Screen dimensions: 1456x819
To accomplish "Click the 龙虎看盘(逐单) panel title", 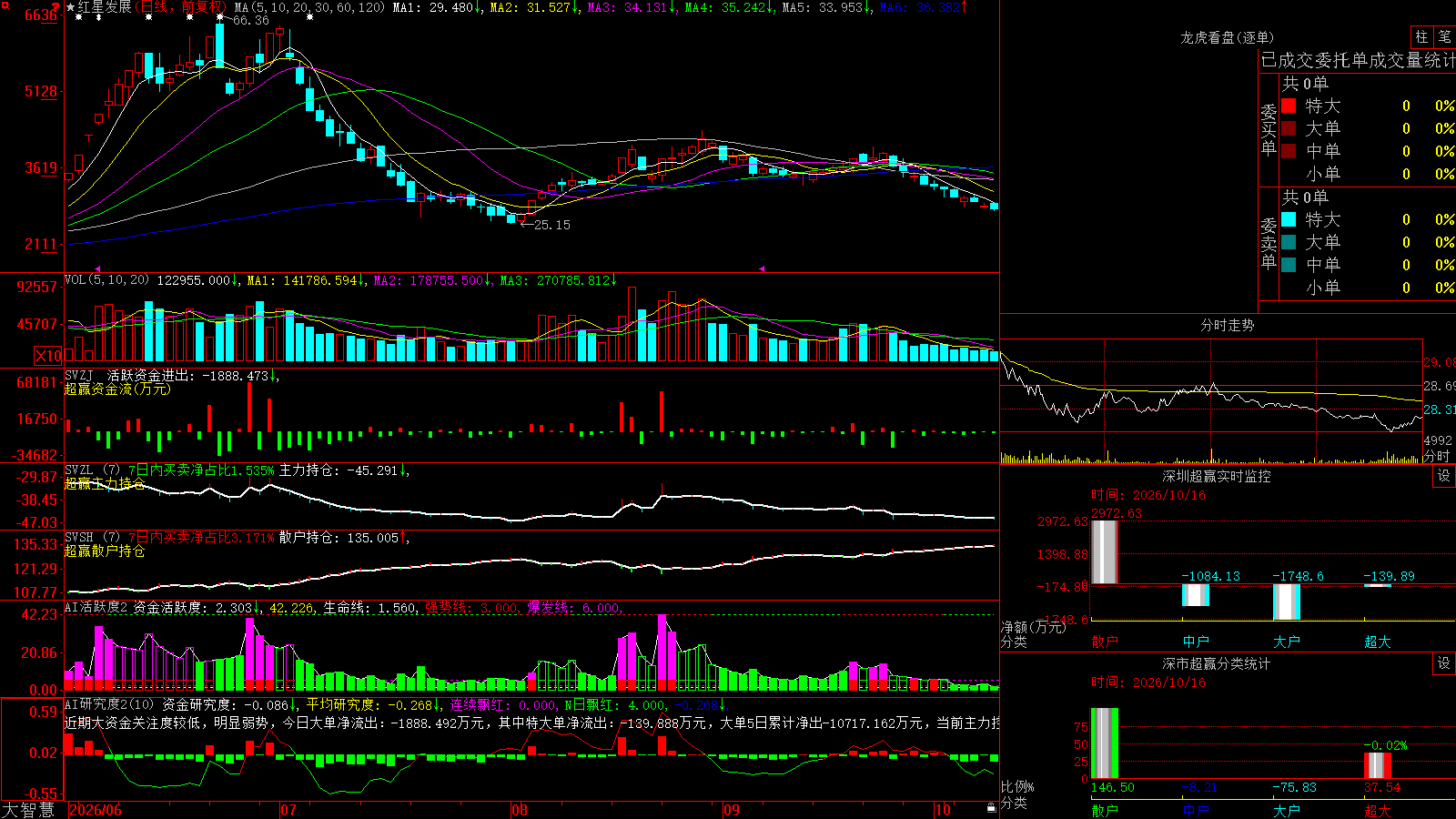I will coord(1227,37).
